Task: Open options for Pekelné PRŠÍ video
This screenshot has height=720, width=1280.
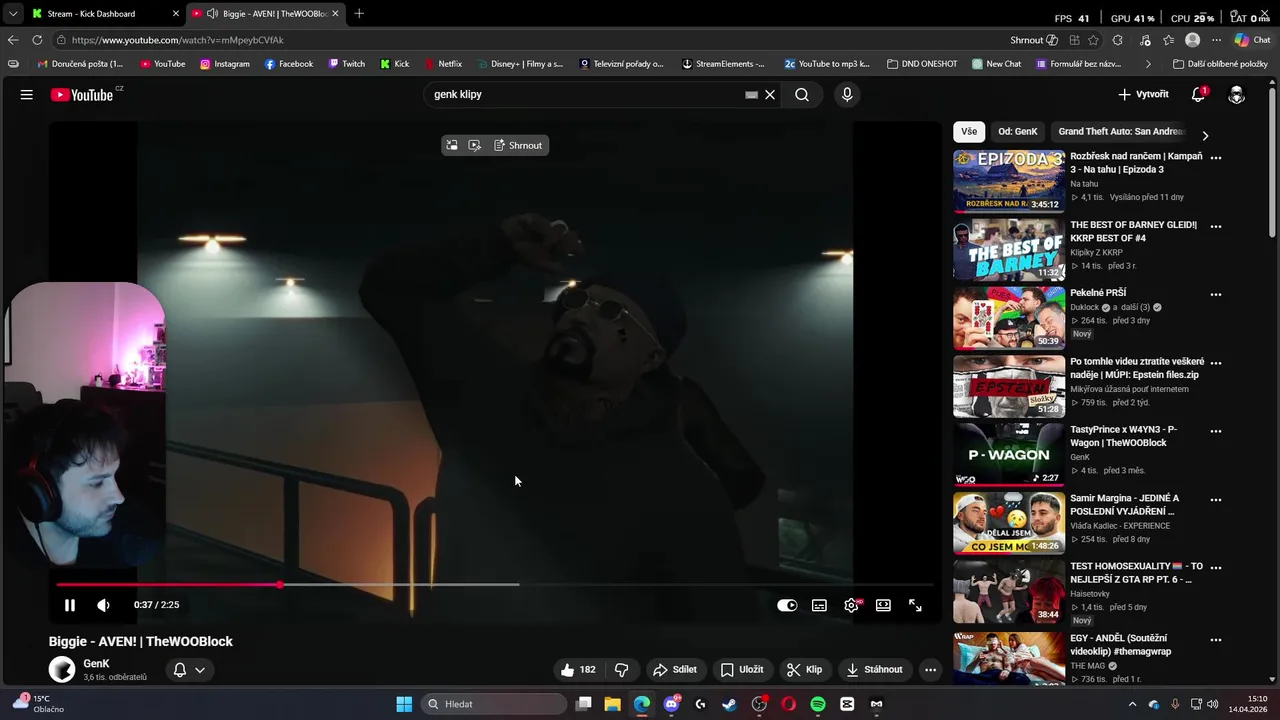Action: pos(1216,295)
